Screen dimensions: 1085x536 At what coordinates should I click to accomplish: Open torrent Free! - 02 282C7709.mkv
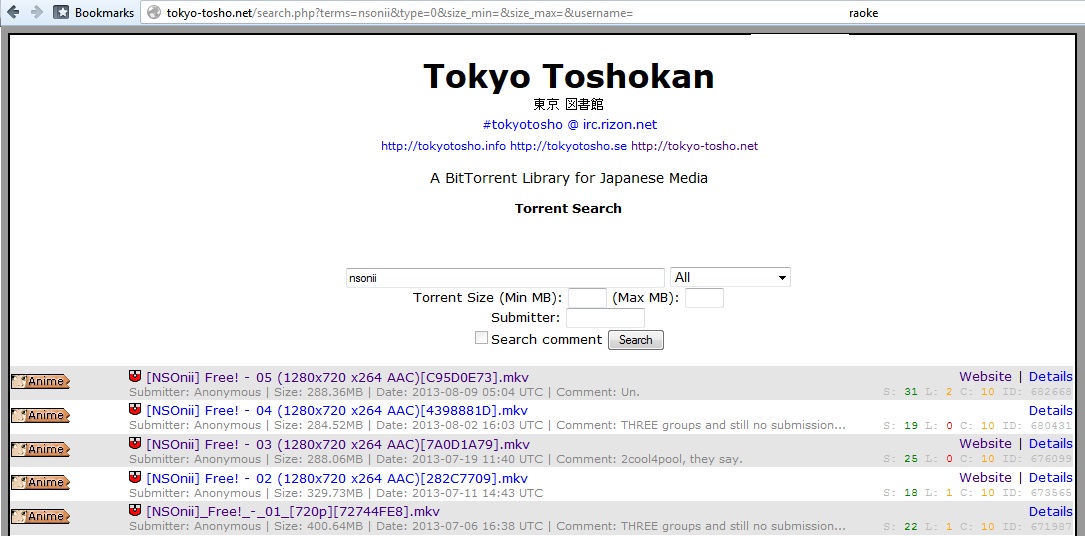(x=337, y=478)
